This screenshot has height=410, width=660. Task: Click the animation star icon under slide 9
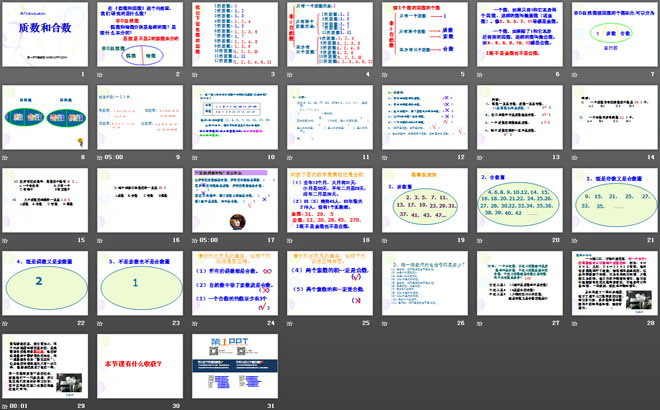point(100,158)
